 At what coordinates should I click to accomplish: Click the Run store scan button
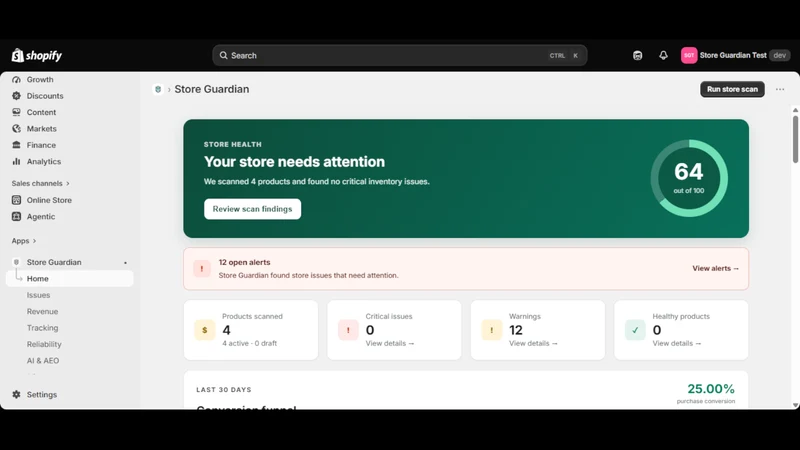[732, 89]
